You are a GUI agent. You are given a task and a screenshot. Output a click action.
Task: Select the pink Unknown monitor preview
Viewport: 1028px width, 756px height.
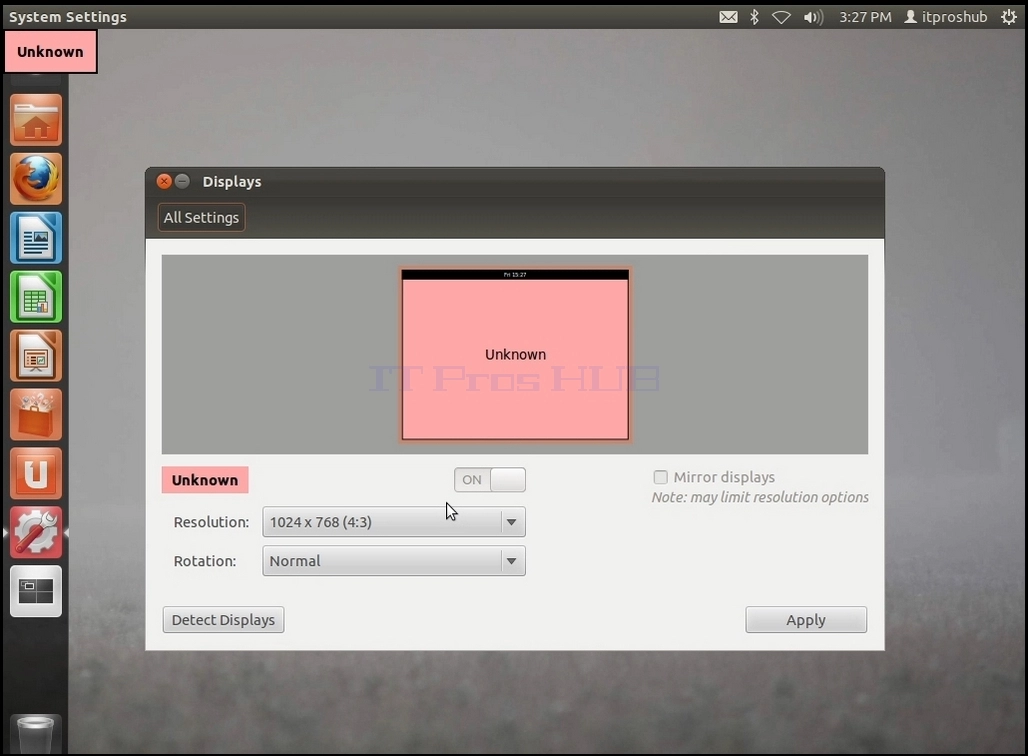click(515, 355)
